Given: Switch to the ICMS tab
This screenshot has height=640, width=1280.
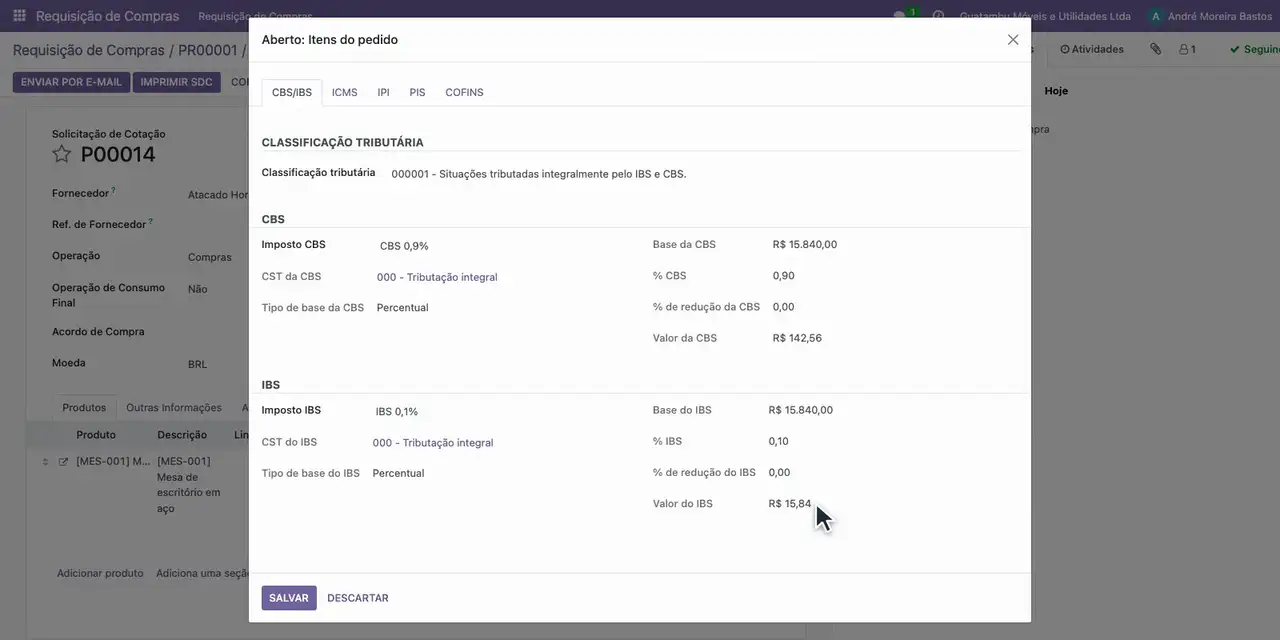Looking at the screenshot, I should coord(345,92).
